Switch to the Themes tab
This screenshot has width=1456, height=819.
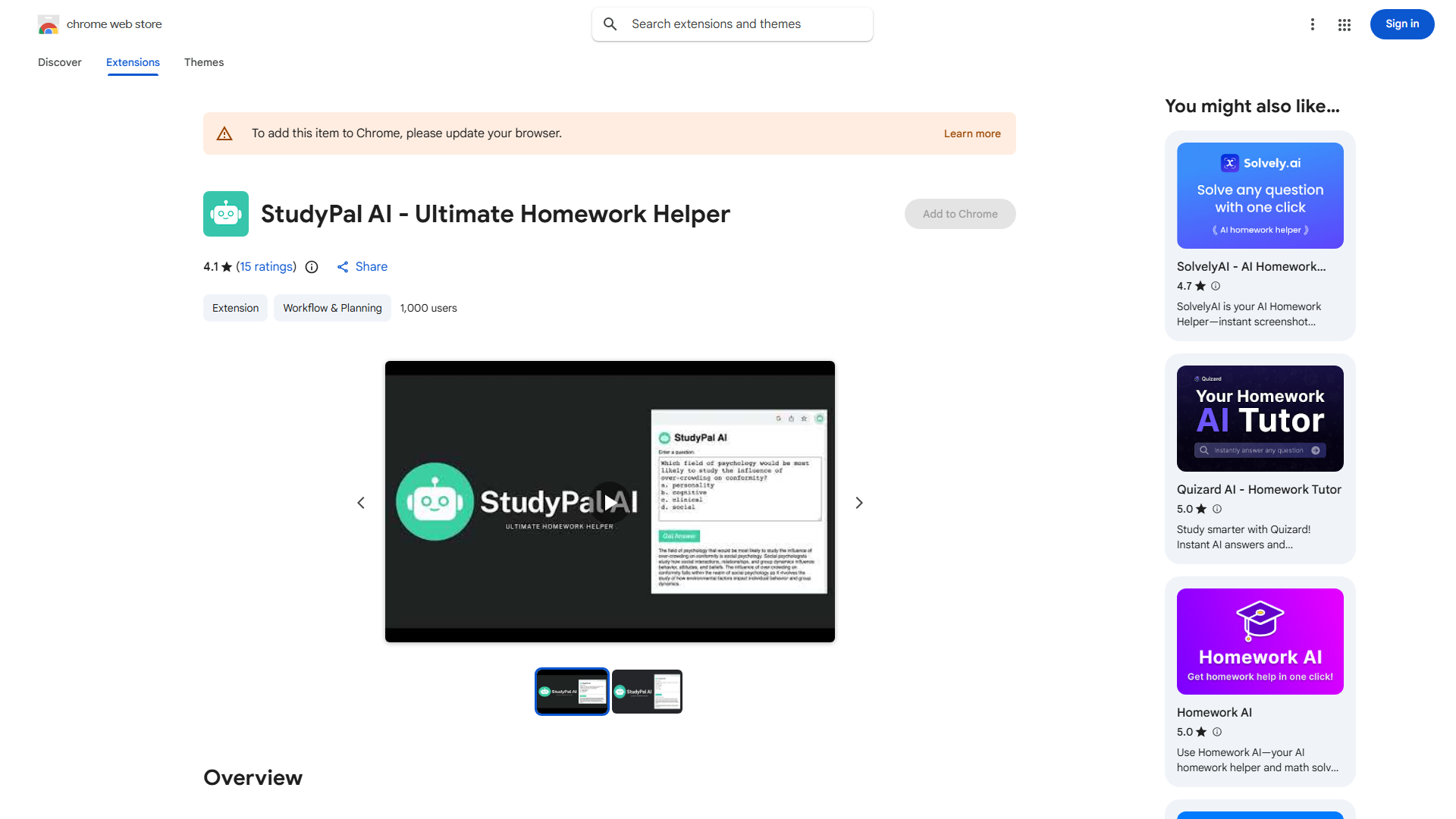(x=203, y=62)
